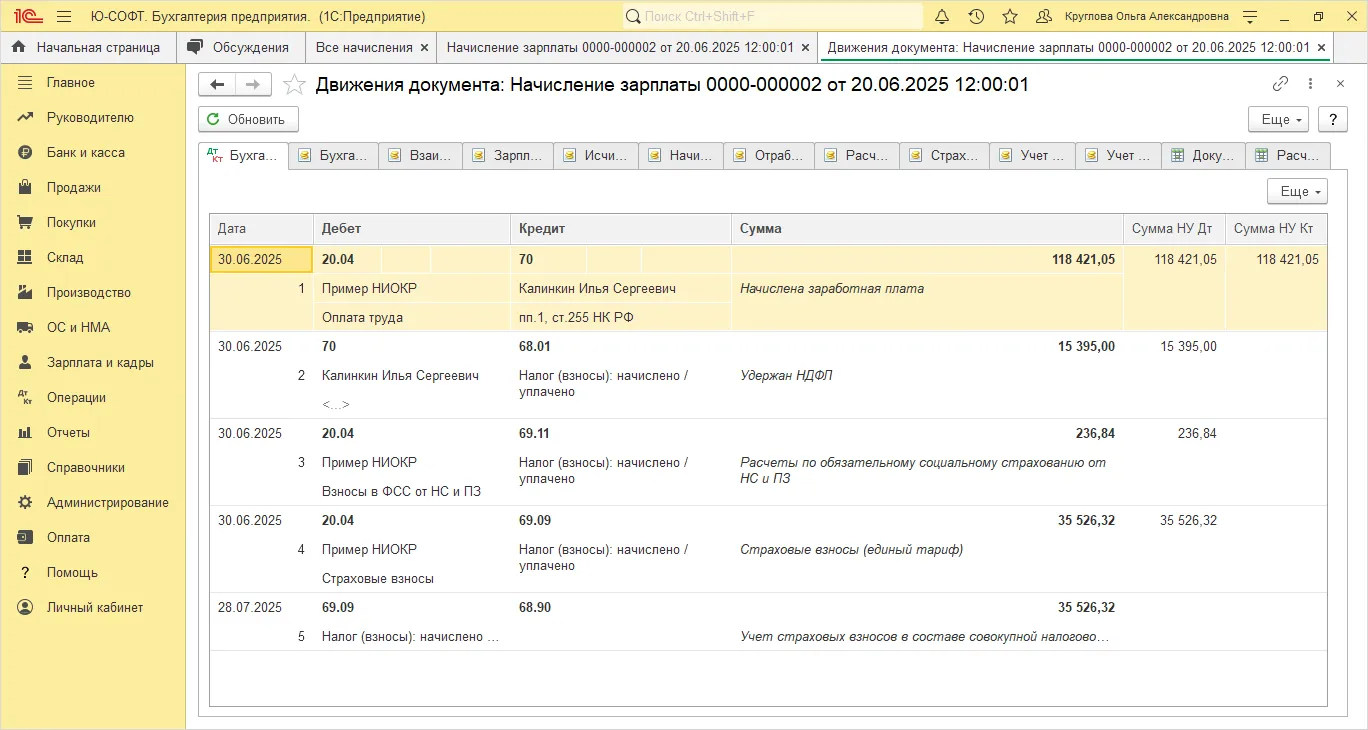Viewport: 1368px width, 730px height.
Task: Go forward with the right arrow button
Action: click(x=253, y=85)
